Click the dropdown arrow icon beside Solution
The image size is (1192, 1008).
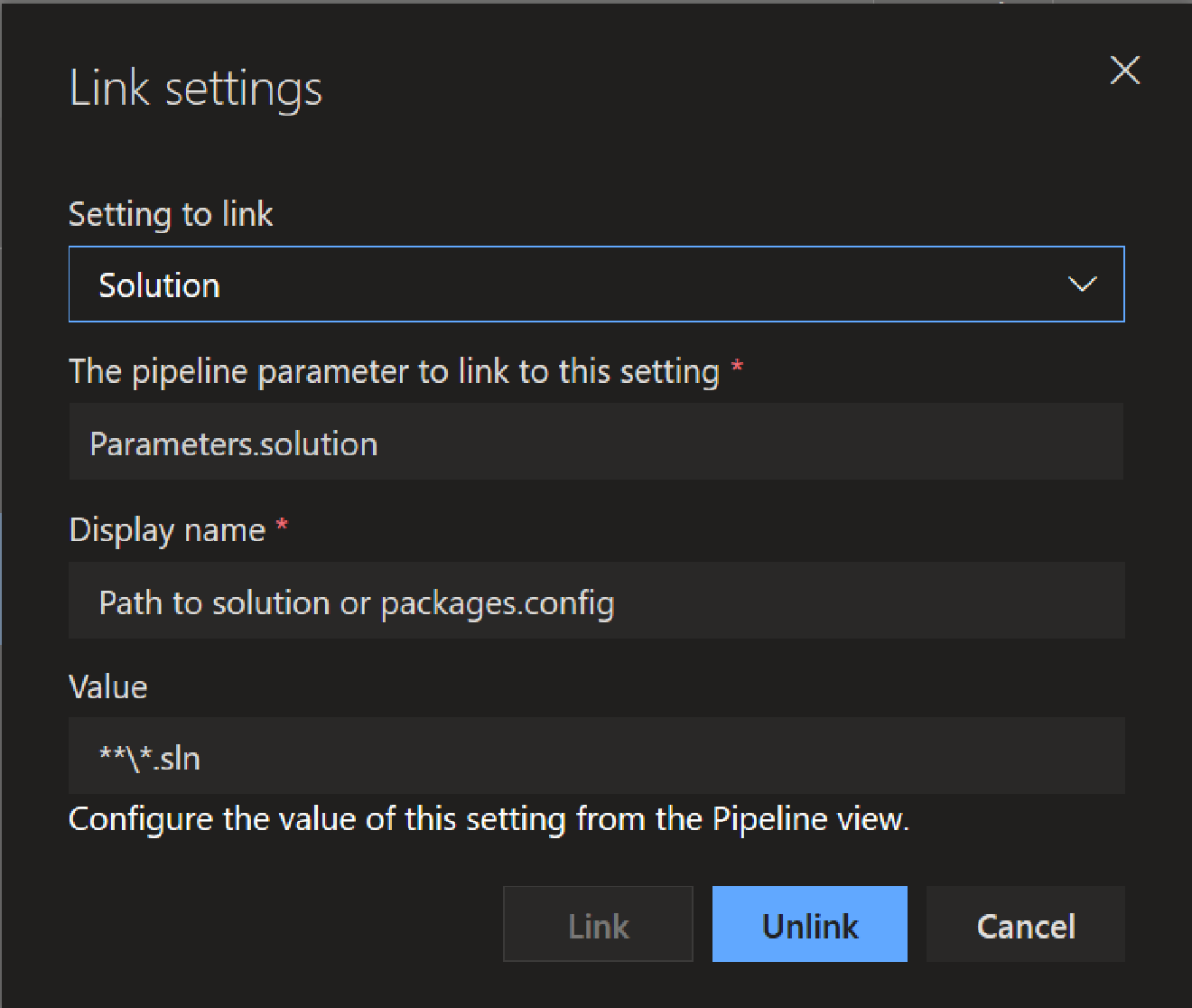coord(1083,285)
